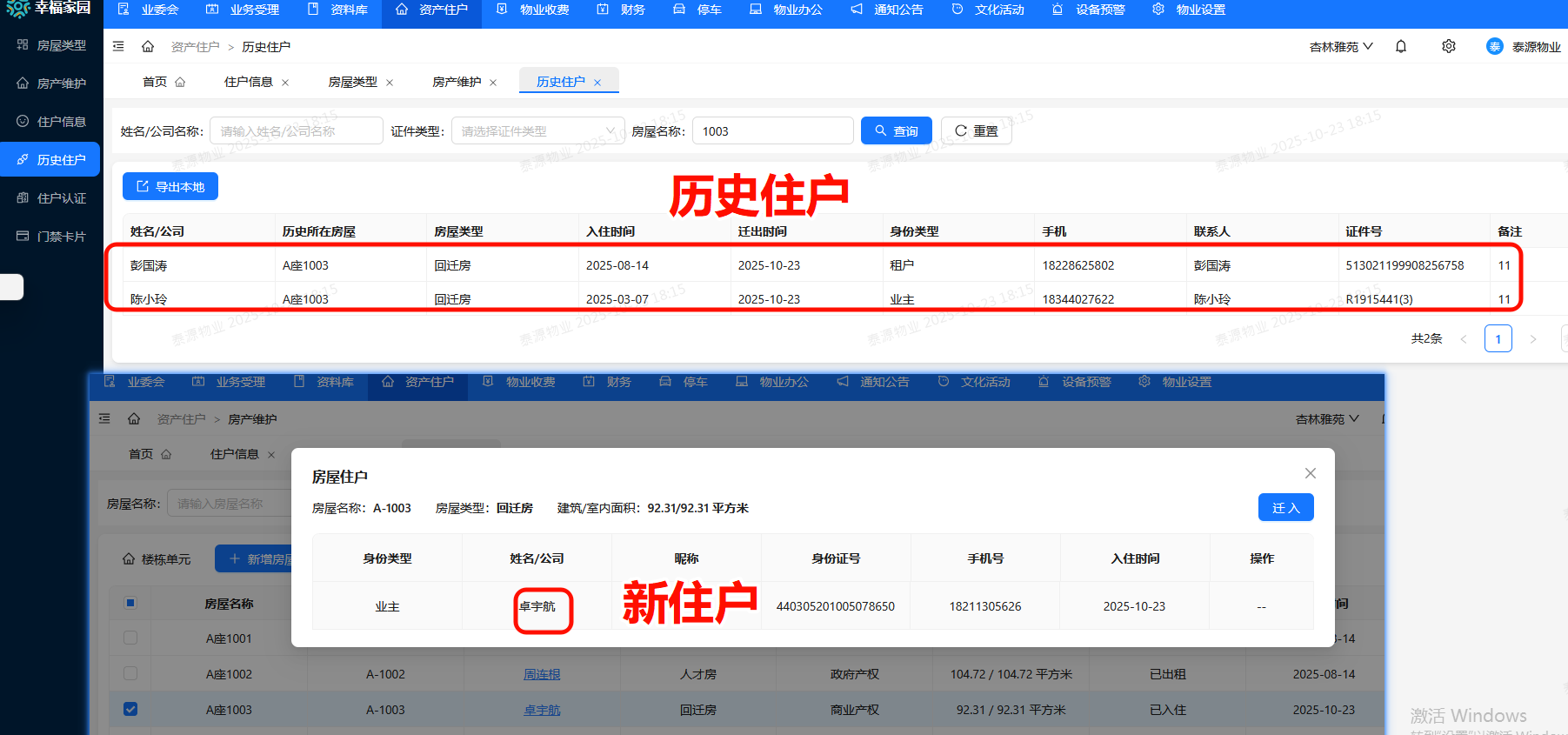Open 门禁卡片 in the sidebar
This screenshot has width=1568, height=735.
click(51, 237)
